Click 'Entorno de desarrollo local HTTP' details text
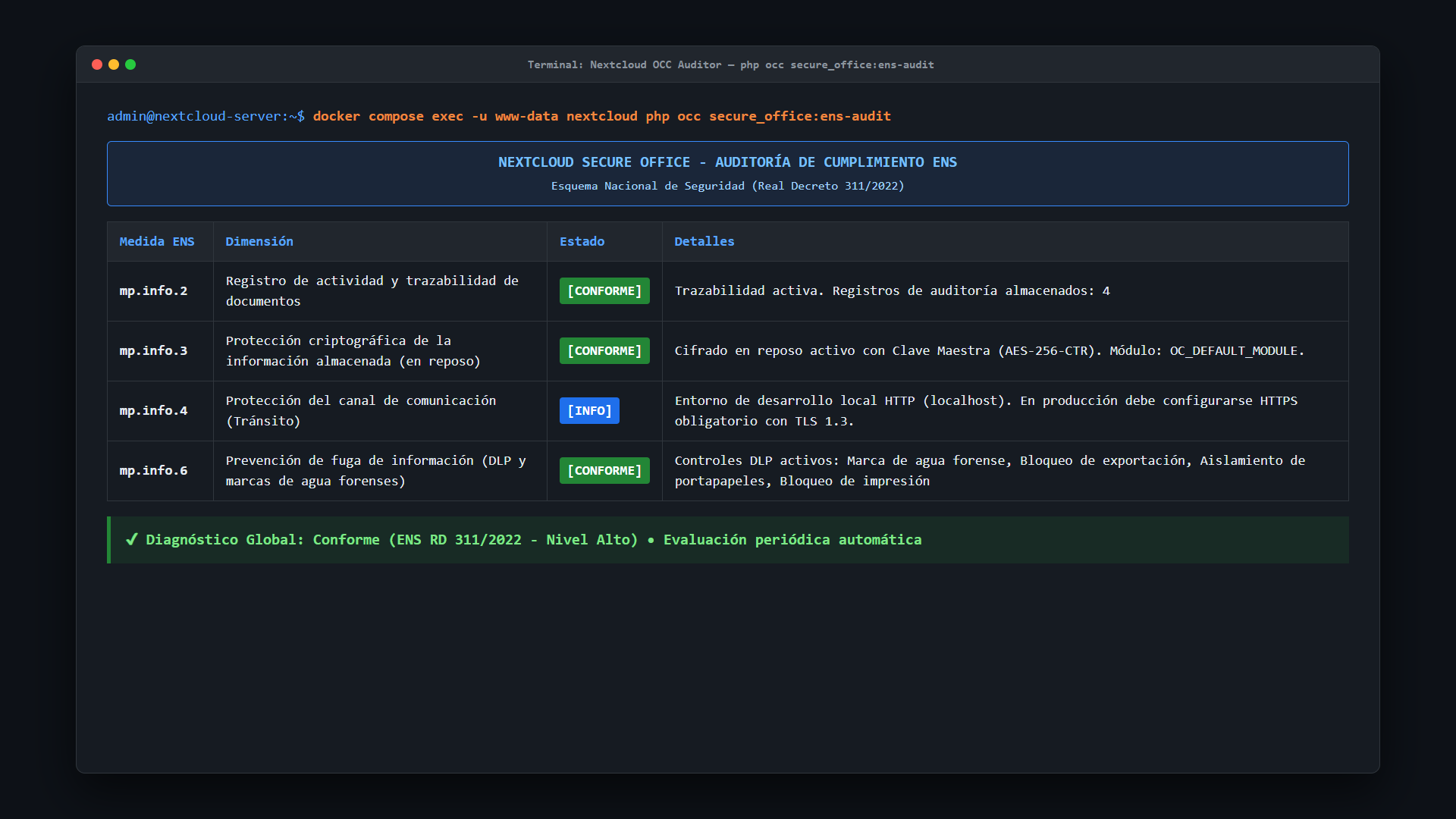 [986, 411]
